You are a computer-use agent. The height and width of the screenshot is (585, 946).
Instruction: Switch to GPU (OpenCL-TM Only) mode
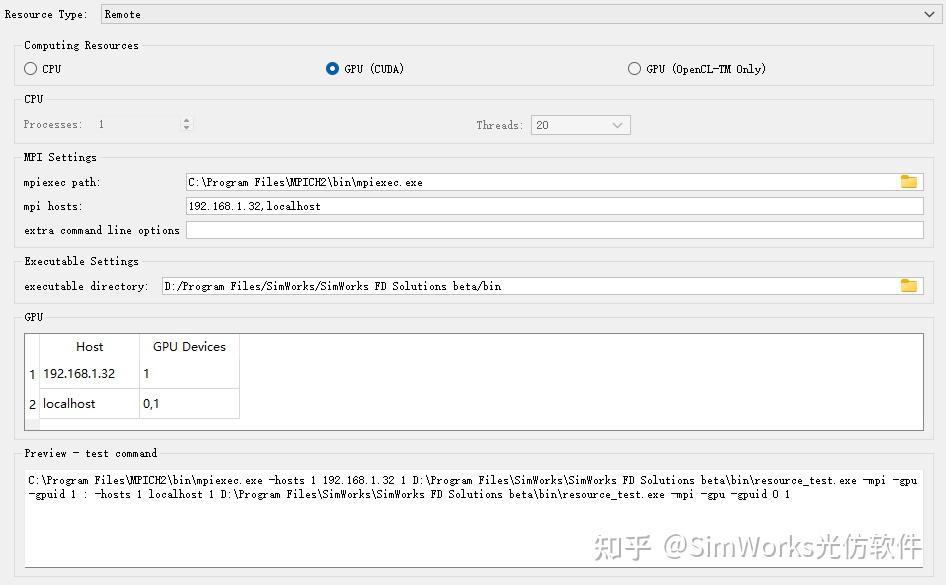coord(634,68)
